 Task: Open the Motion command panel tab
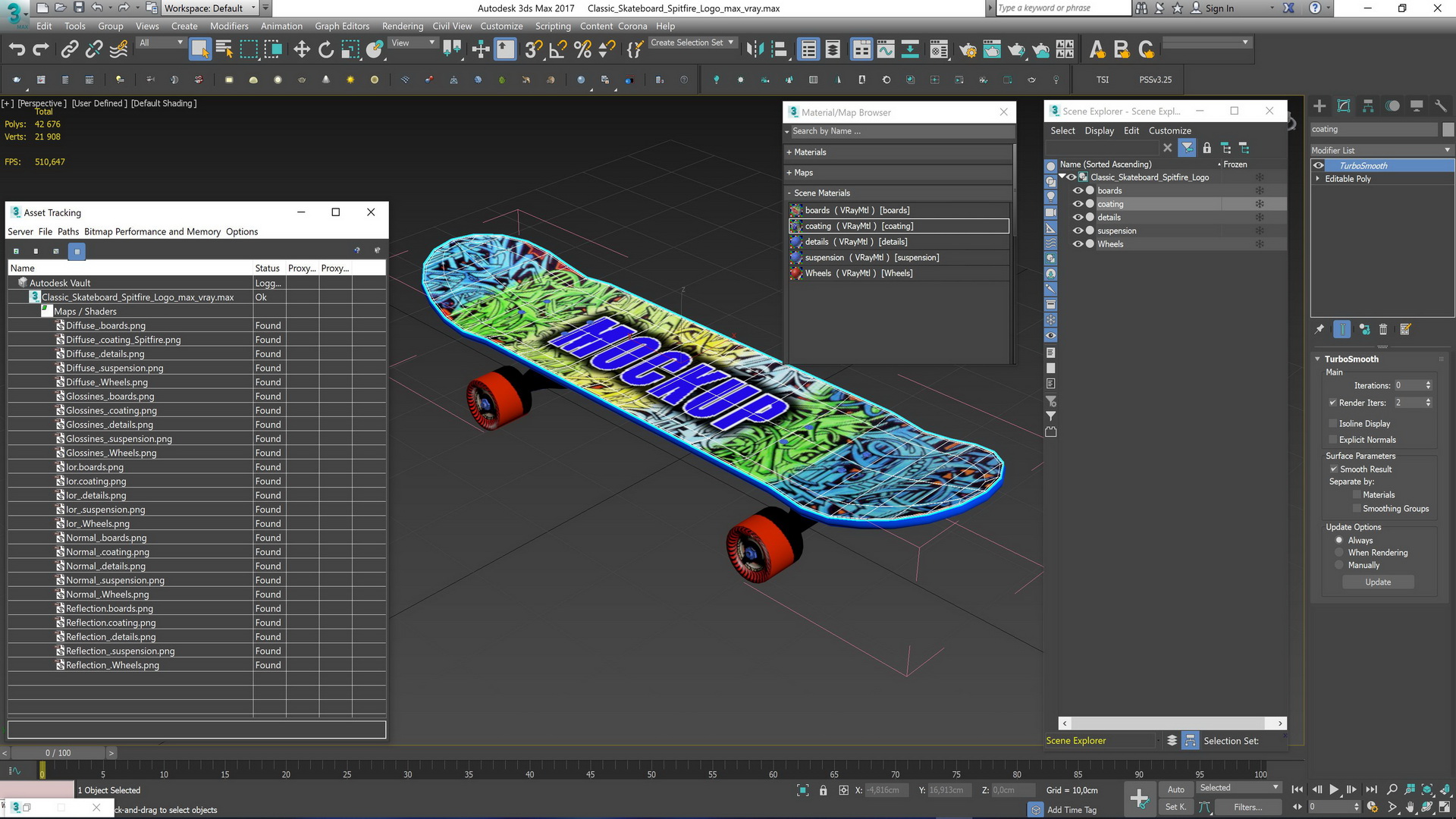(x=1392, y=106)
